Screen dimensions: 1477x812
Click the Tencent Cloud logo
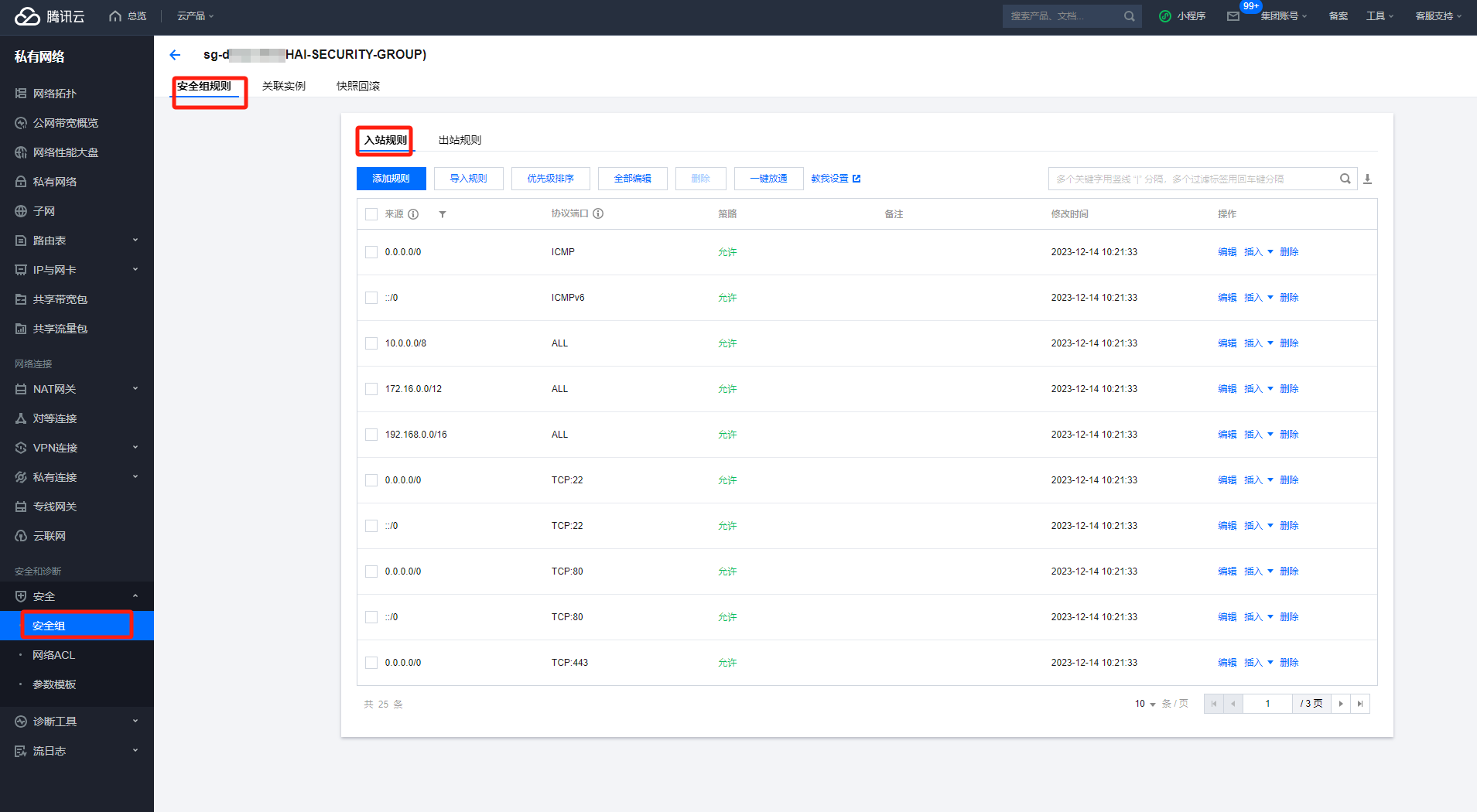pyautogui.click(x=50, y=16)
